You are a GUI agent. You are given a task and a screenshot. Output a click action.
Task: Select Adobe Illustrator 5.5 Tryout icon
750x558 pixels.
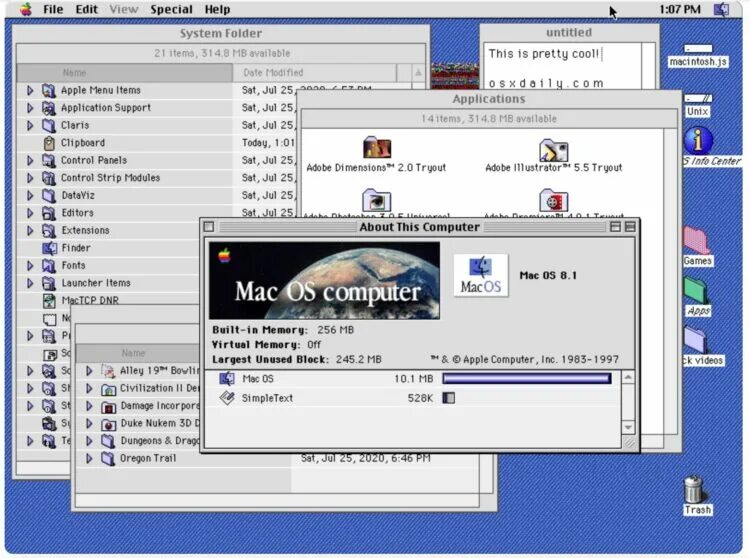553,150
